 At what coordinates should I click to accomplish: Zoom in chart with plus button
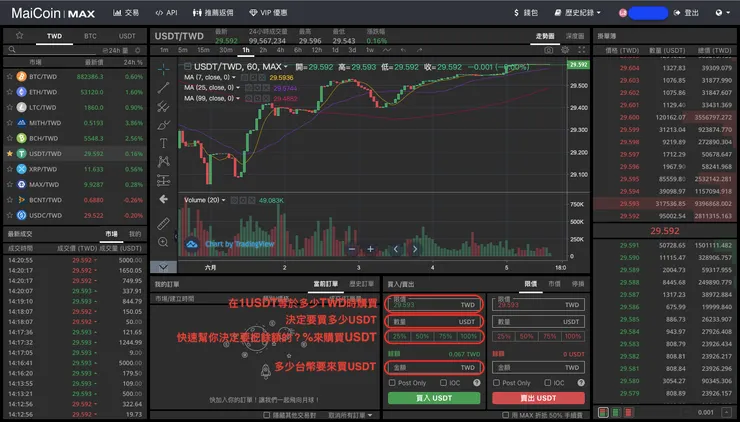pos(370,249)
